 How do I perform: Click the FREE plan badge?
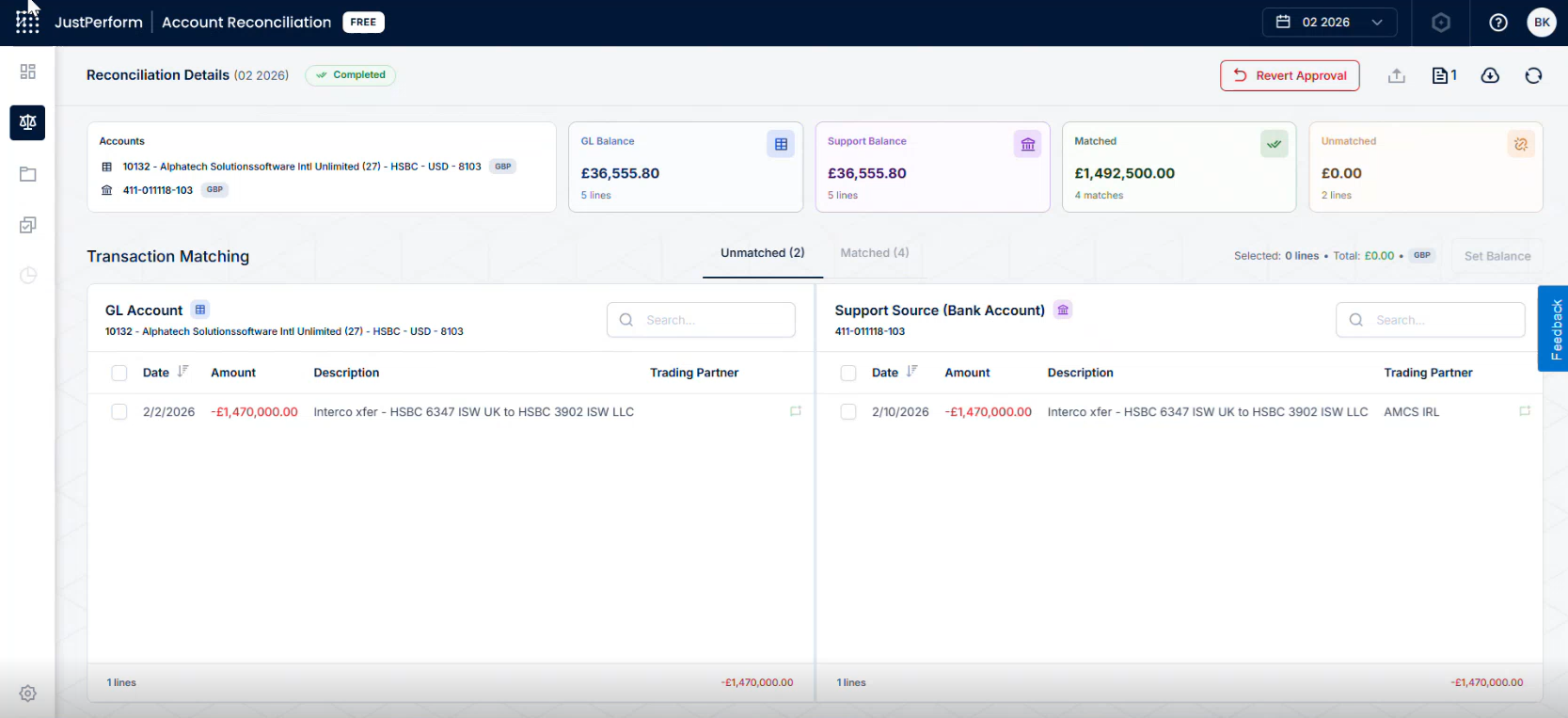[x=363, y=22]
